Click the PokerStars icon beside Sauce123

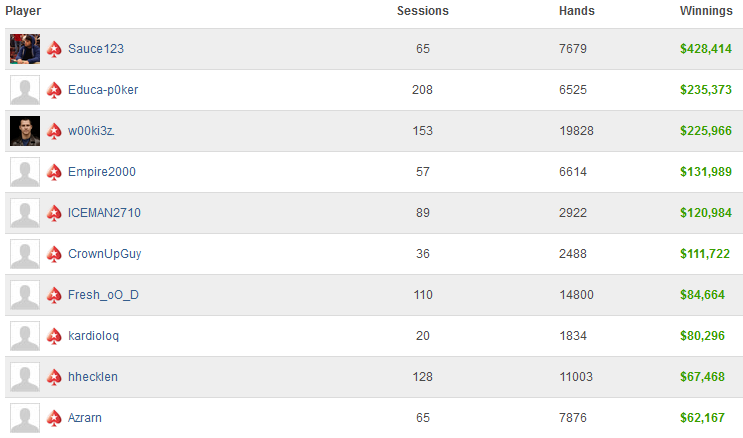pos(54,49)
